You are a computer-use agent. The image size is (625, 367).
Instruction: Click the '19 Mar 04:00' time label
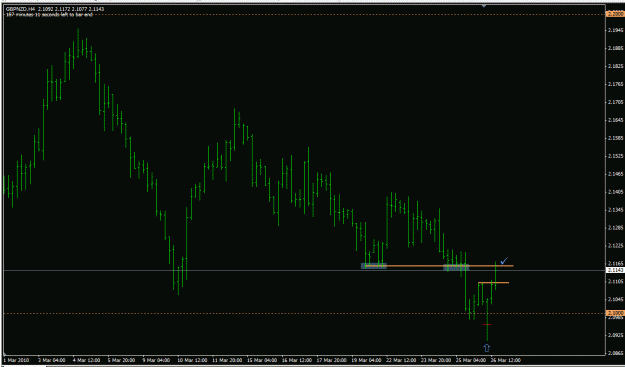366,360
